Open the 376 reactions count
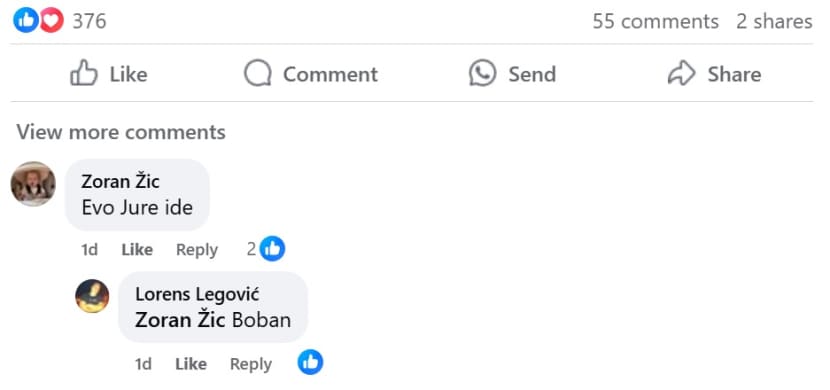This screenshot has width=830, height=390. [89, 21]
